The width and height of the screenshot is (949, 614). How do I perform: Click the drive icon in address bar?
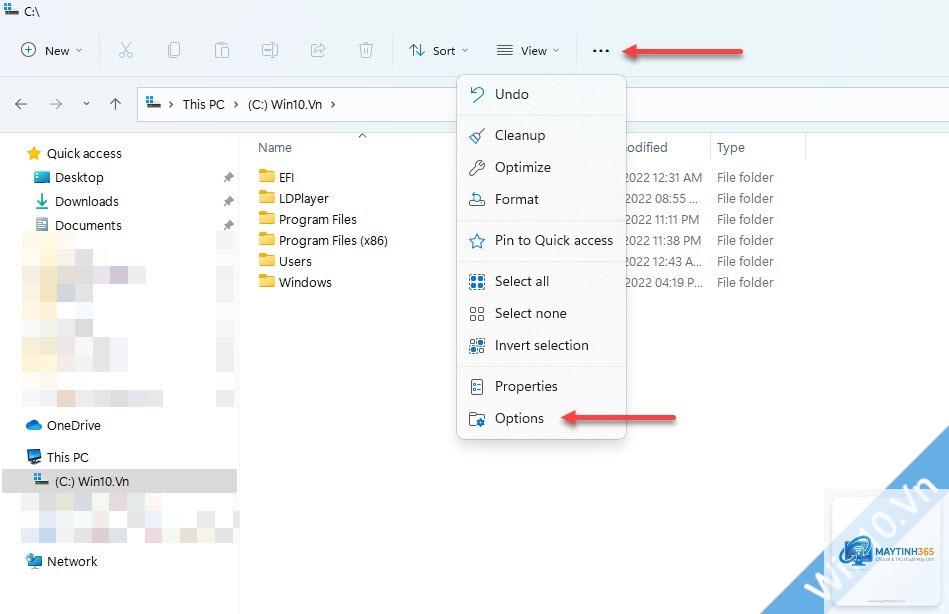pyautogui.click(x=154, y=103)
